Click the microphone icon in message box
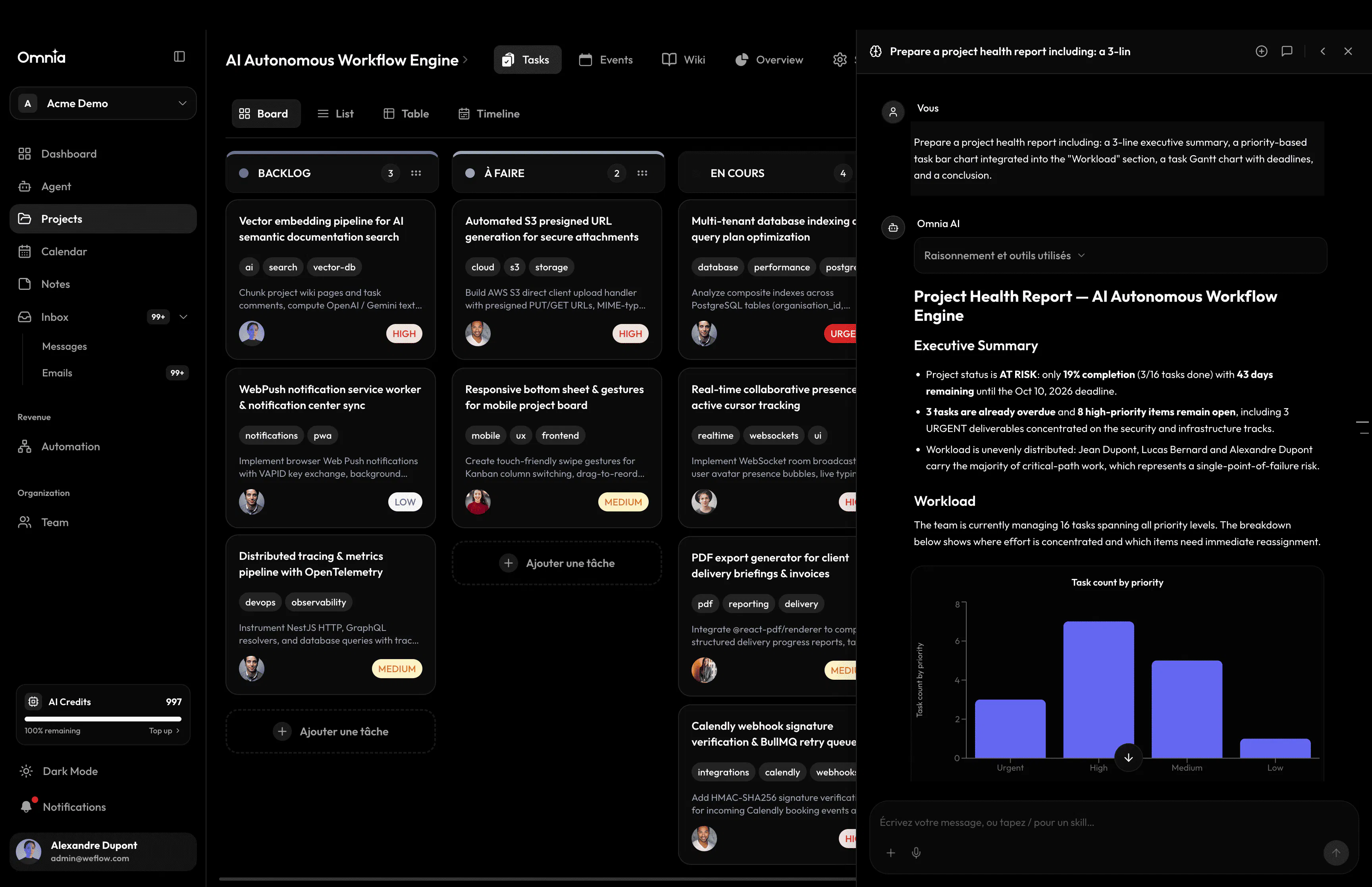The width and height of the screenshot is (1372, 887). (916, 852)
